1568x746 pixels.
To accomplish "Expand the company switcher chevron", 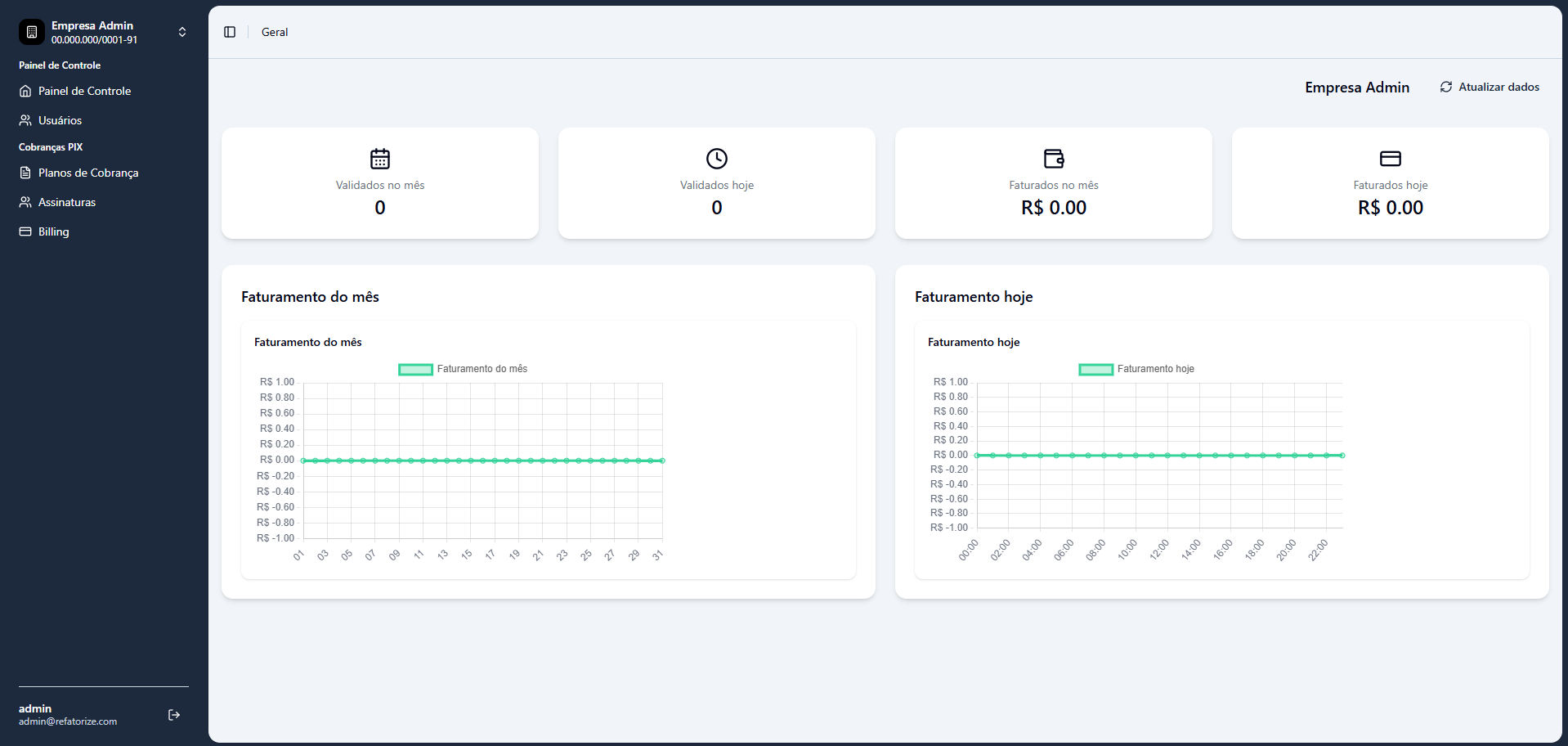I will [x=182, y=32].
